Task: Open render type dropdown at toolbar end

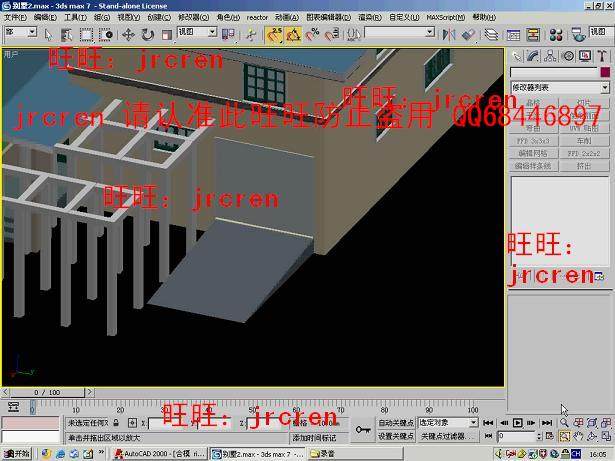Action: 602,32
